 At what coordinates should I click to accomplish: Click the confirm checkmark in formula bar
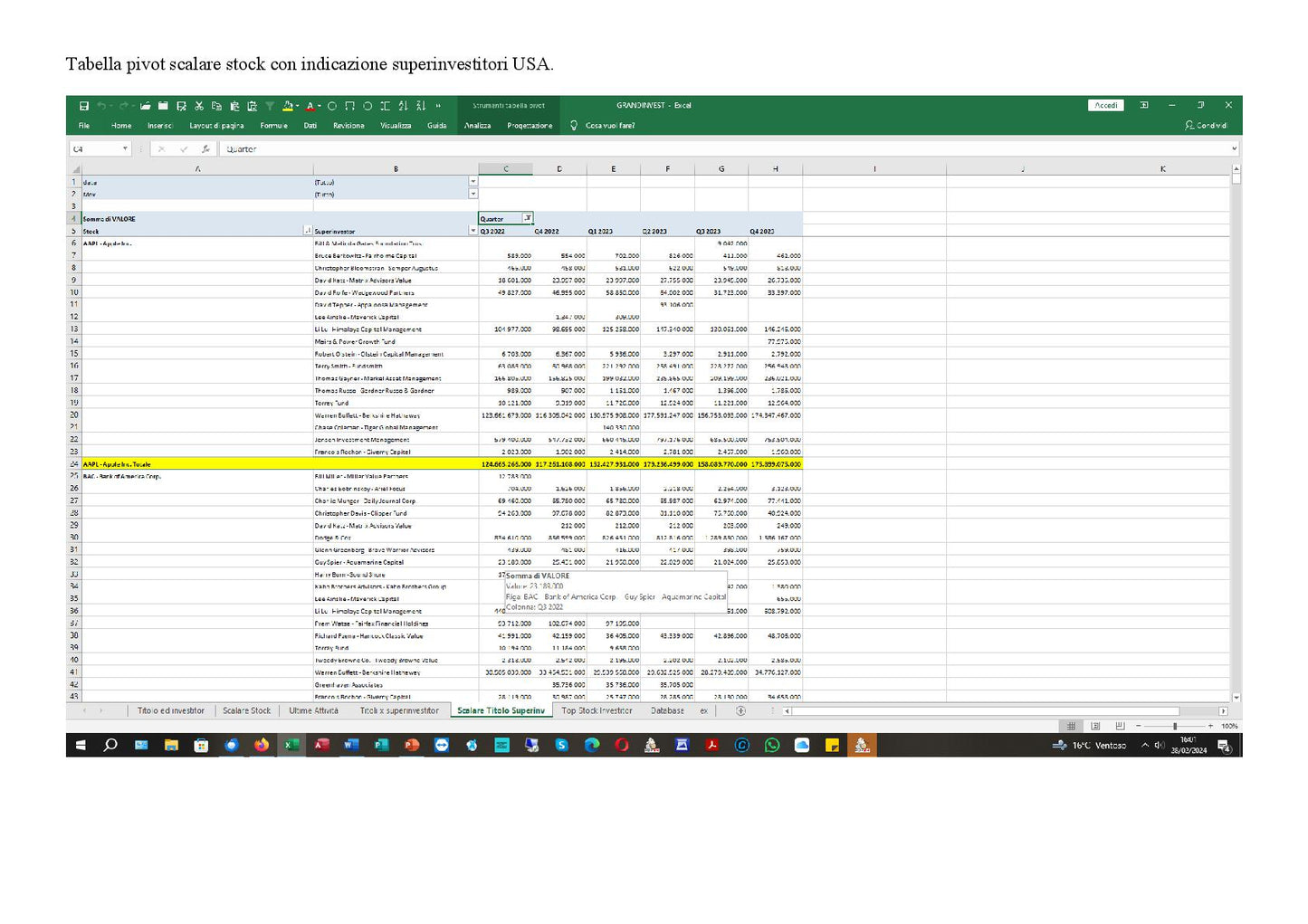tap(184, 149)
